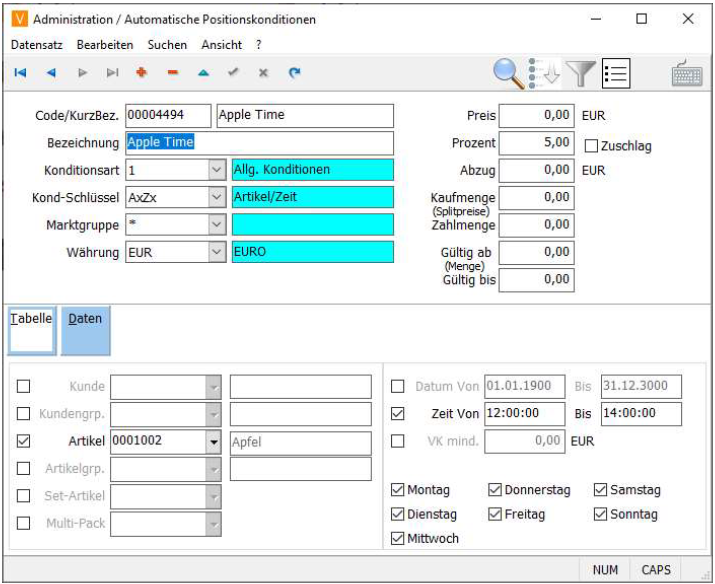
Task: Enable the Zuschlag checkbox
Action: 591,146
